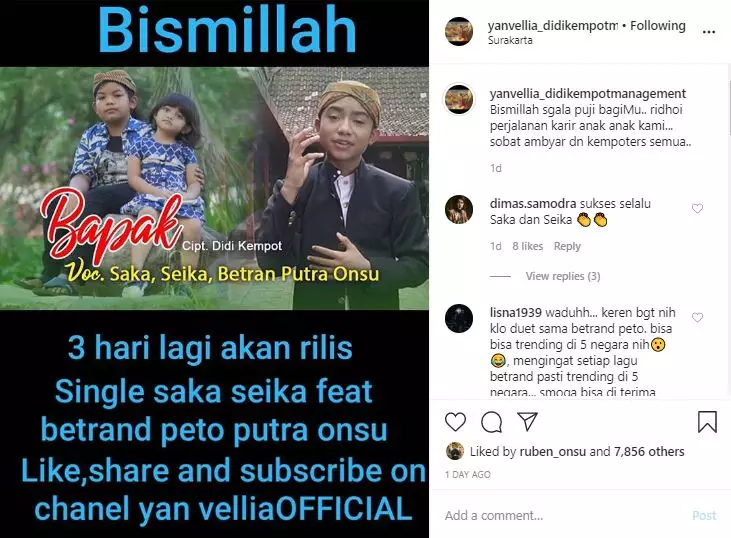Click the Following status button
Screen dimensions: 731x538
tap(658, 25)
